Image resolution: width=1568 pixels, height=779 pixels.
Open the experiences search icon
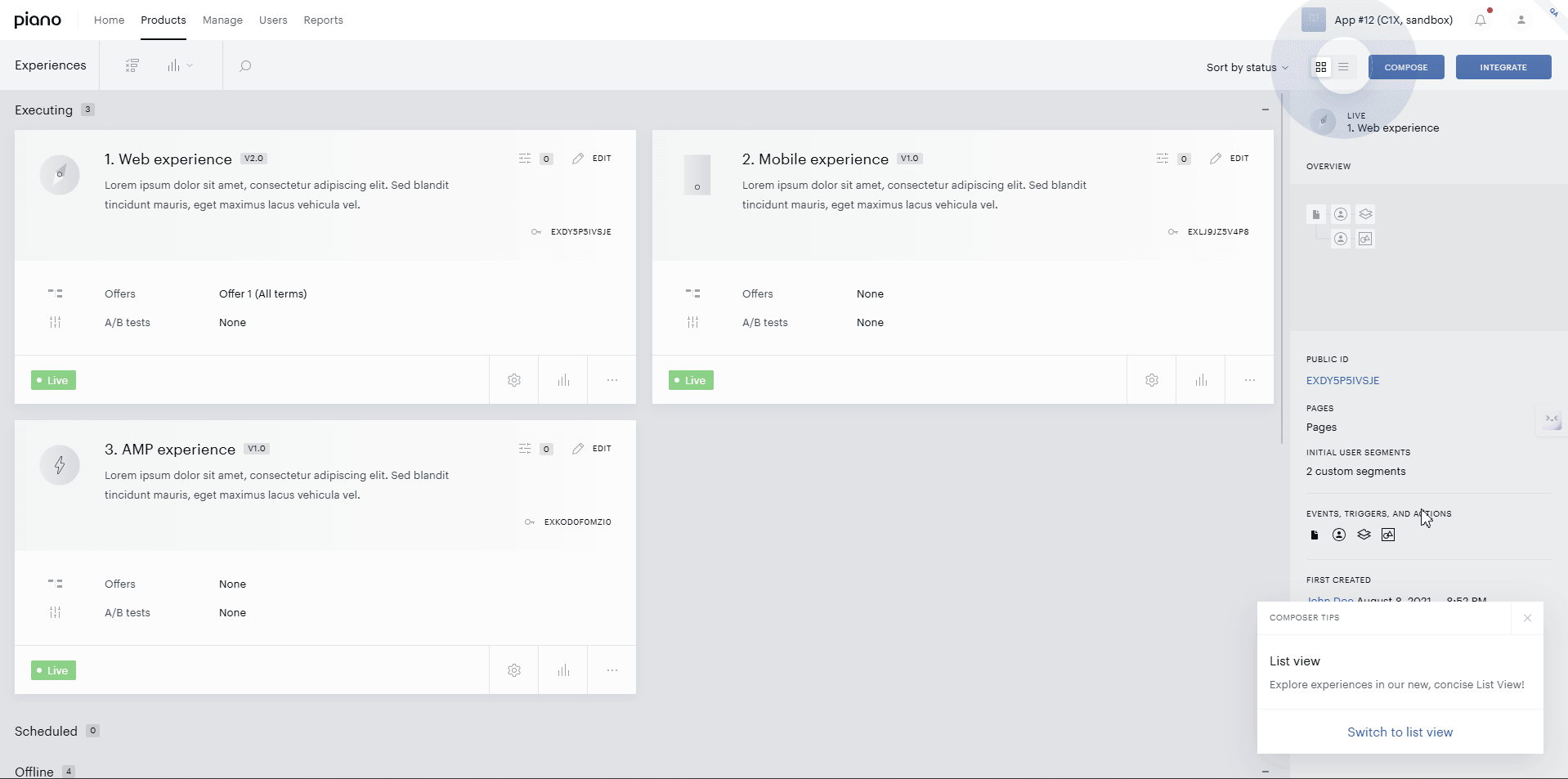coord(245,65)
